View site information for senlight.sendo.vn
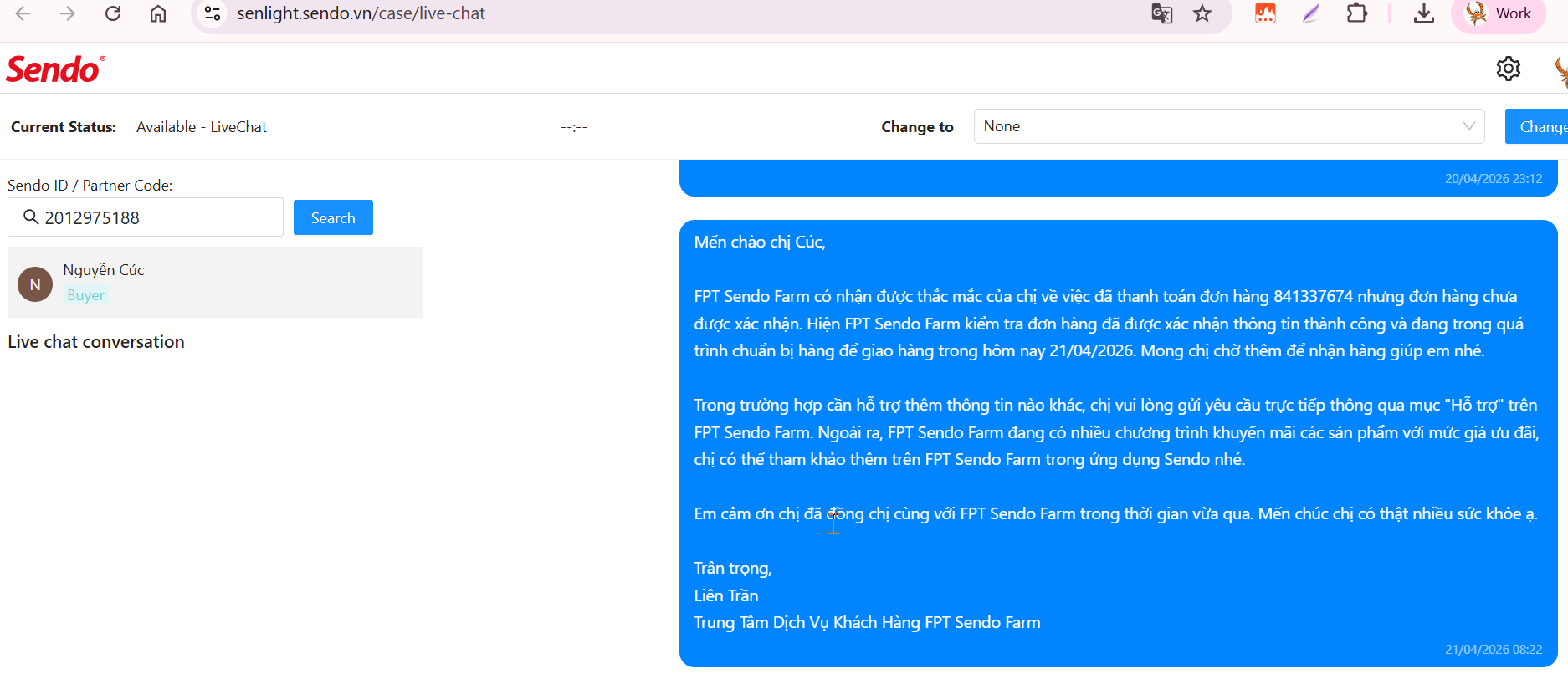Image resolution: width=1568 pixels, height=674 pixels. (213, 13)
